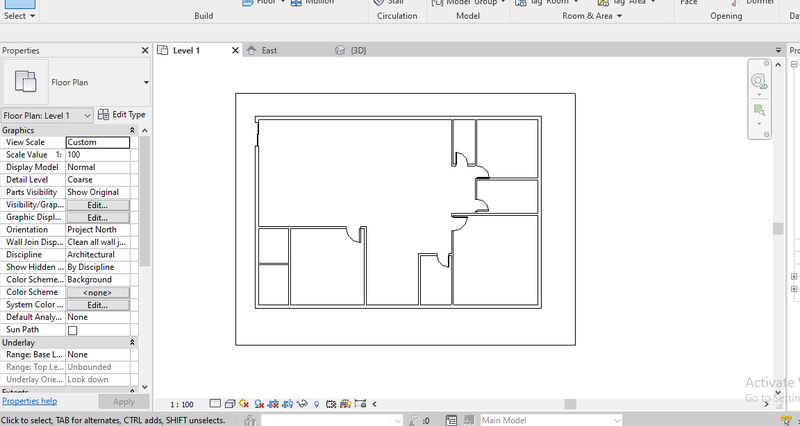Click the 1 : 100 view scale button
800x426 pixels.
tap(182, 404)
